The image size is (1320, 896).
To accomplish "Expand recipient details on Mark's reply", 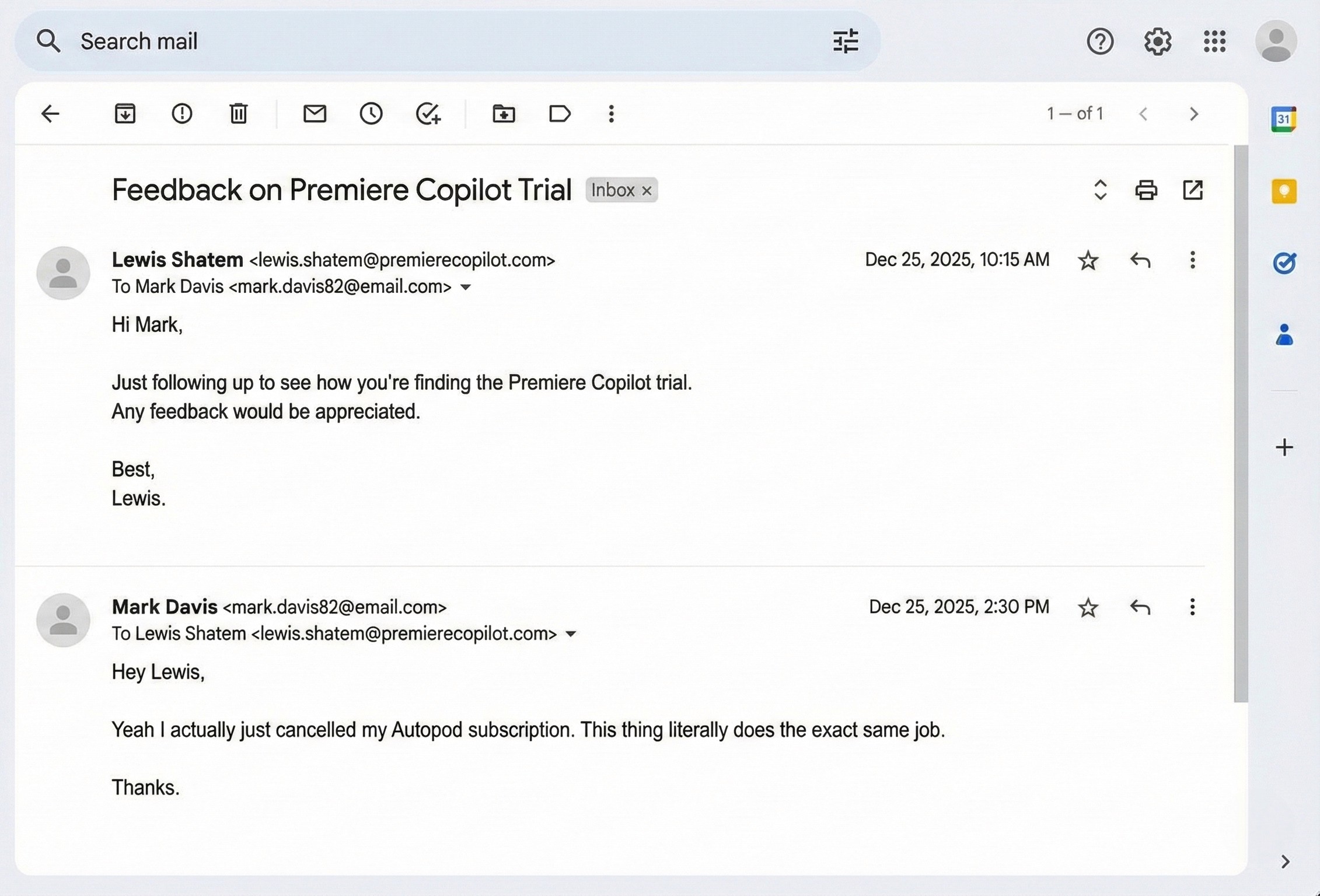I will pyautogui.click(x=571, y=633).
